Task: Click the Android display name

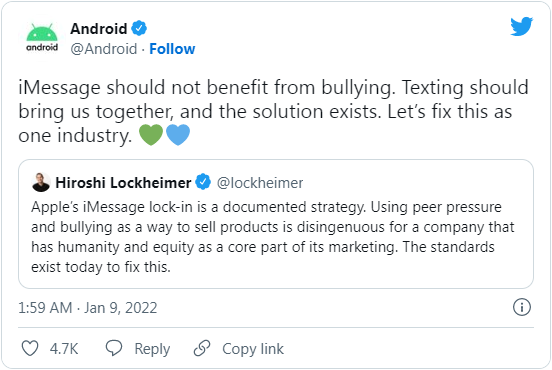Action: 99,29
